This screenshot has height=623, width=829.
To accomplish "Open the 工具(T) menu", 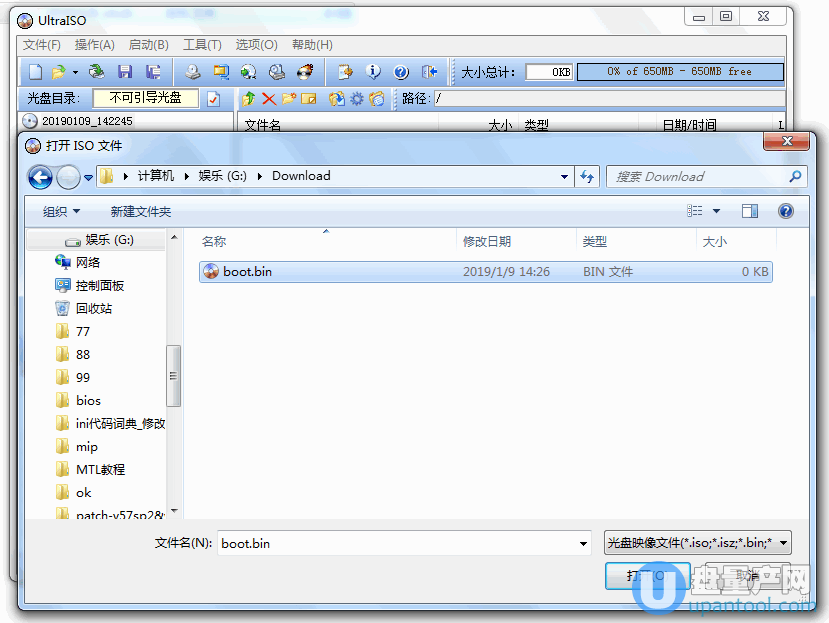I will pyautogui.click(x=202, y=45).
